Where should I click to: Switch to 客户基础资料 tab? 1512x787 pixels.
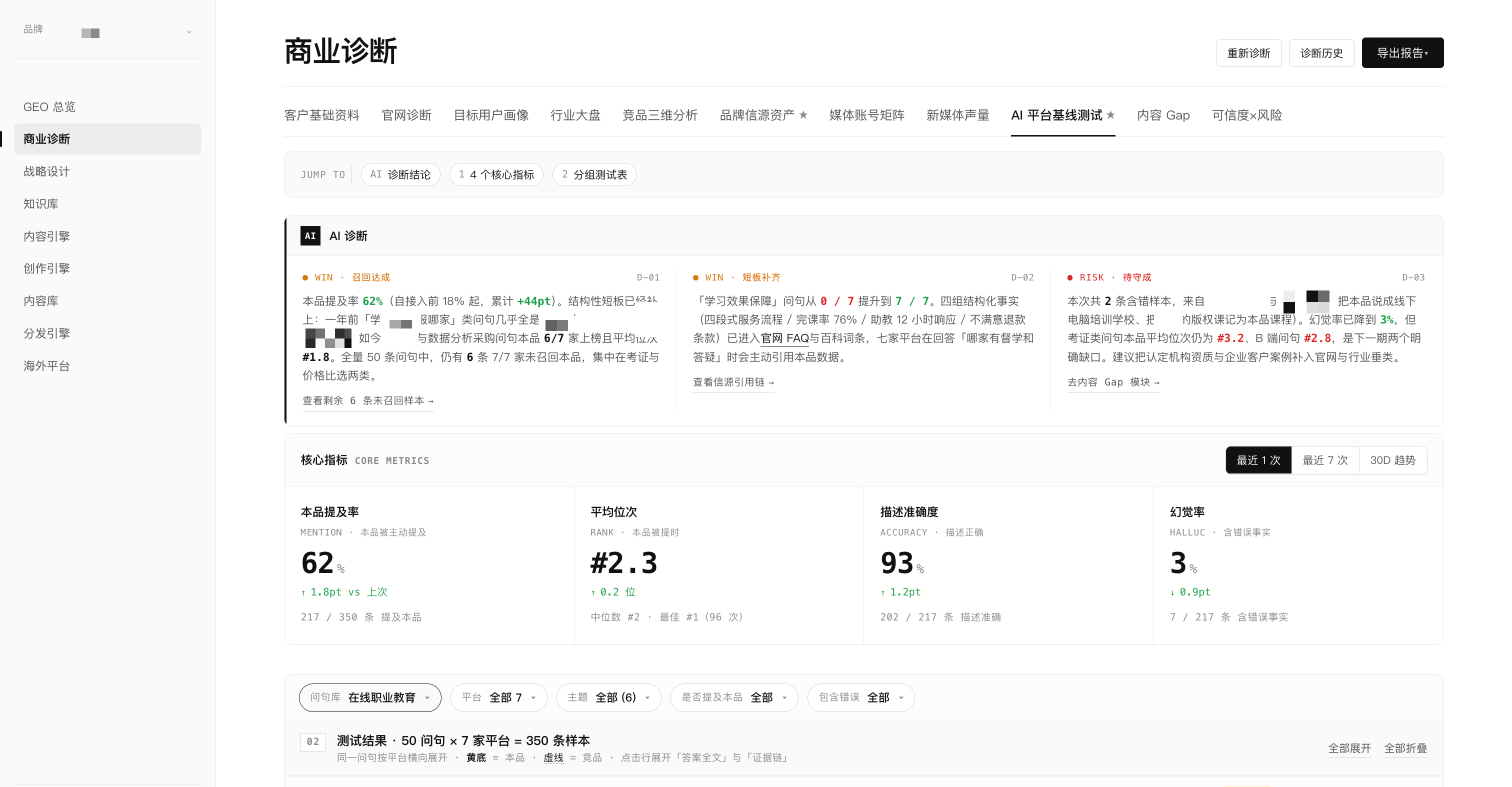pyautogui.click(x=321, y=115)
